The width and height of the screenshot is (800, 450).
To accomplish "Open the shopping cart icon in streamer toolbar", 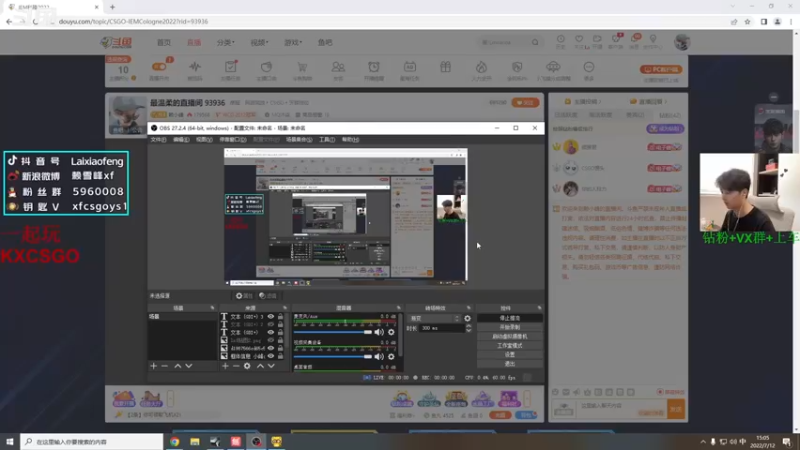I will pyautogui.click(x=302, y=67).
